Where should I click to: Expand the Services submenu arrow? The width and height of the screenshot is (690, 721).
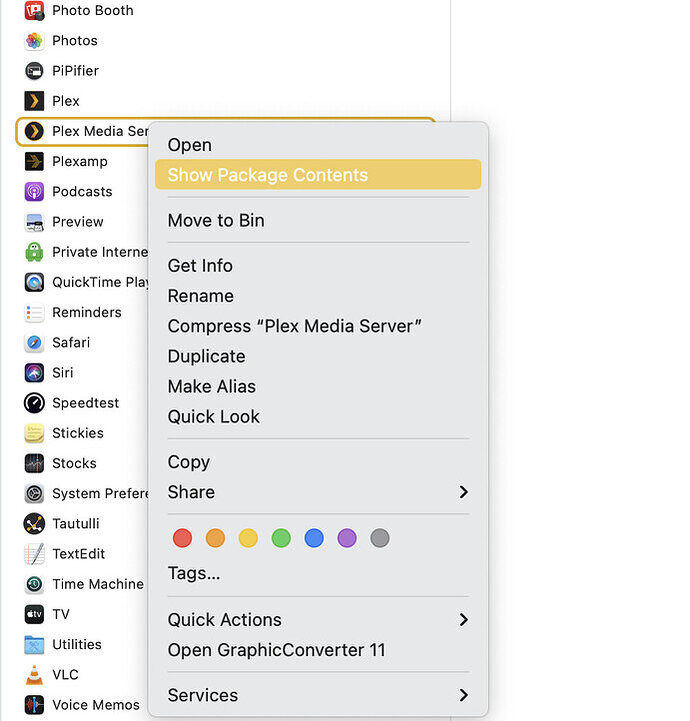point(464,695)
